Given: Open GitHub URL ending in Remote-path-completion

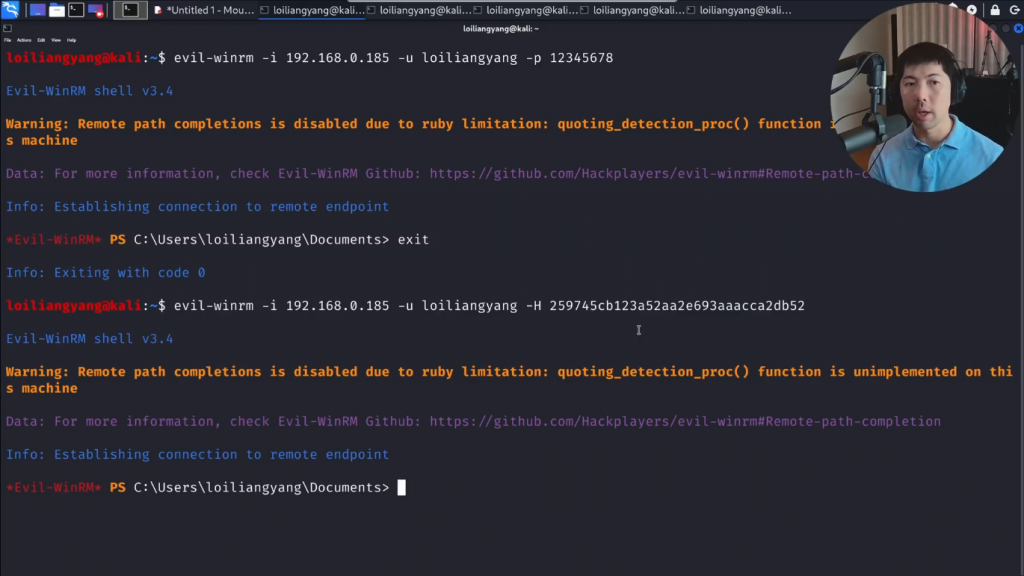Looking at the screenshot, I should [685, 422].
